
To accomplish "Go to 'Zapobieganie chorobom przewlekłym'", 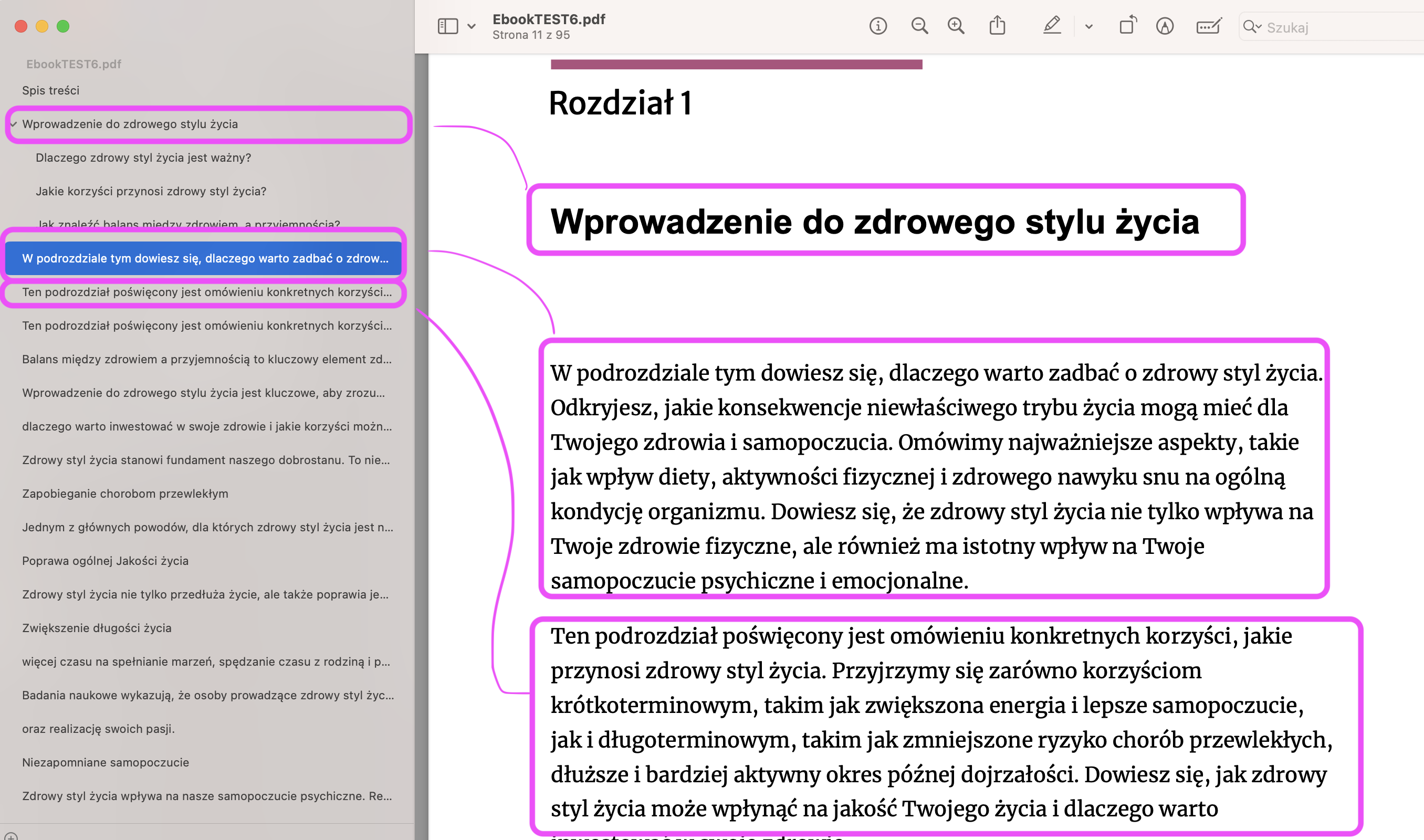I will 125,493.
